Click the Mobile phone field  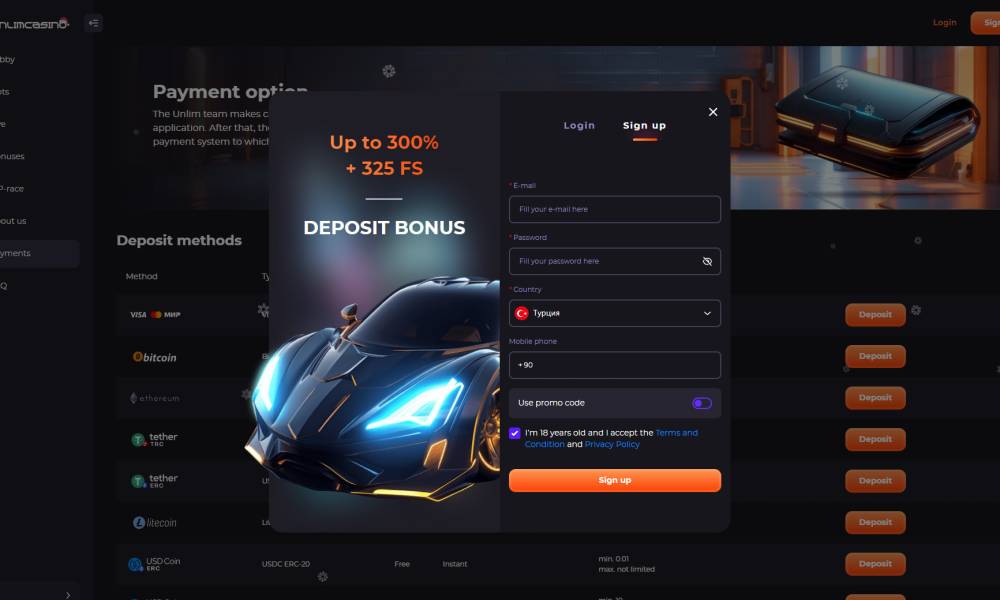[x=615, y=365]
